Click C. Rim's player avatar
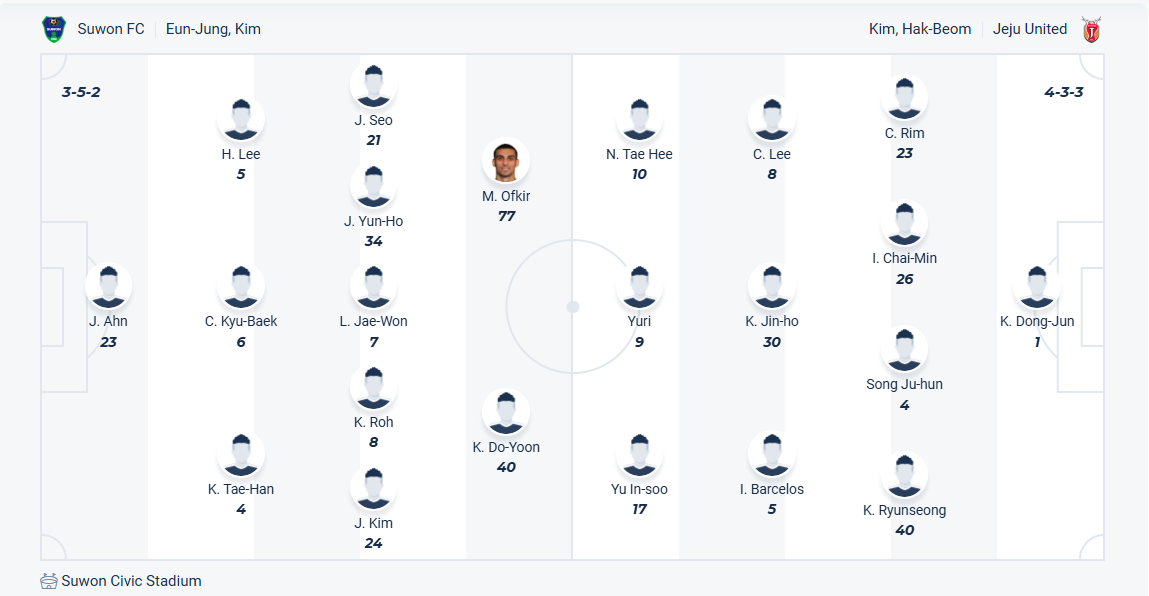This screenshot has width=1149, height=596. tap(904, 99)
